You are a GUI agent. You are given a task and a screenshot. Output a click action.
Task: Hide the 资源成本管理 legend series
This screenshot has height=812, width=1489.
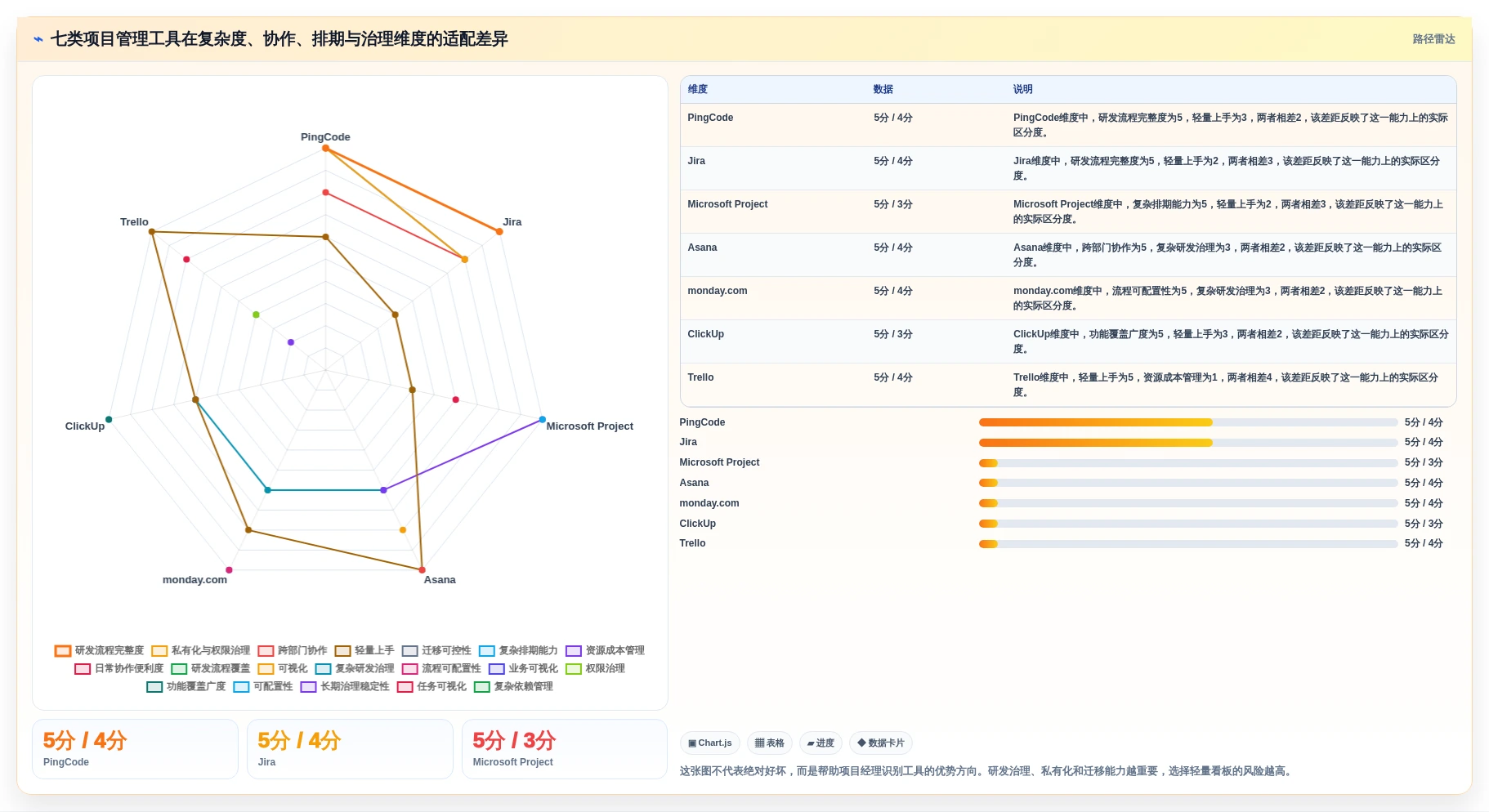tap(605, 651)
